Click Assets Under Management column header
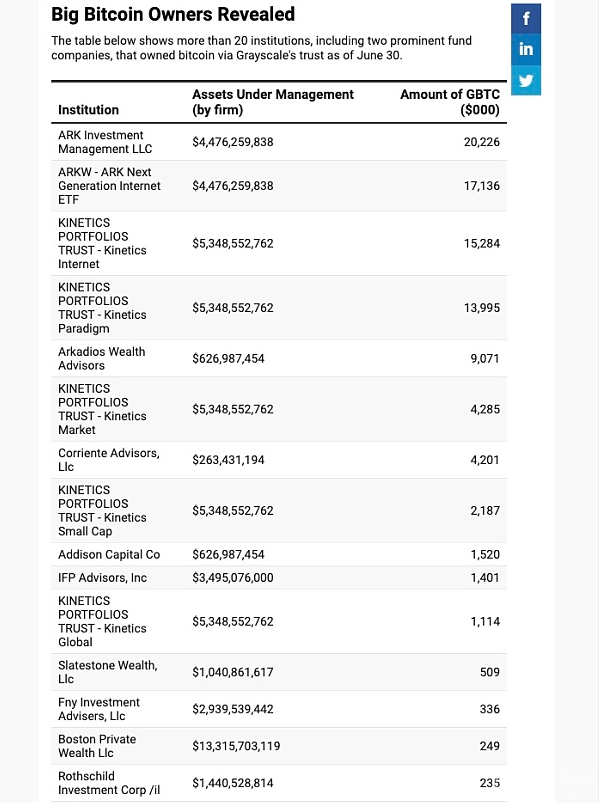 (x=273, y=102)
